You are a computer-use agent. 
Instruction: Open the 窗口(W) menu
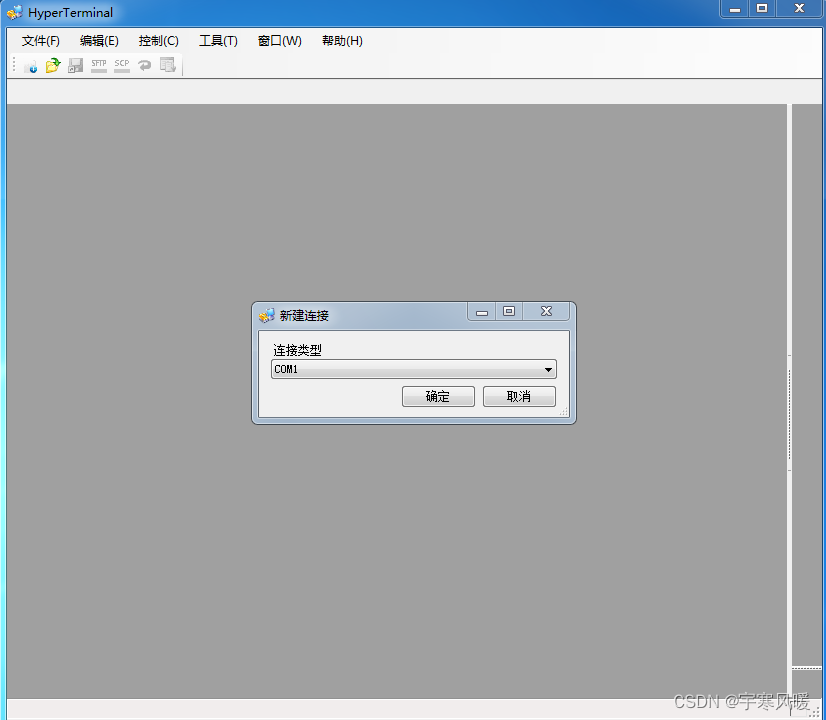(280, 41)
